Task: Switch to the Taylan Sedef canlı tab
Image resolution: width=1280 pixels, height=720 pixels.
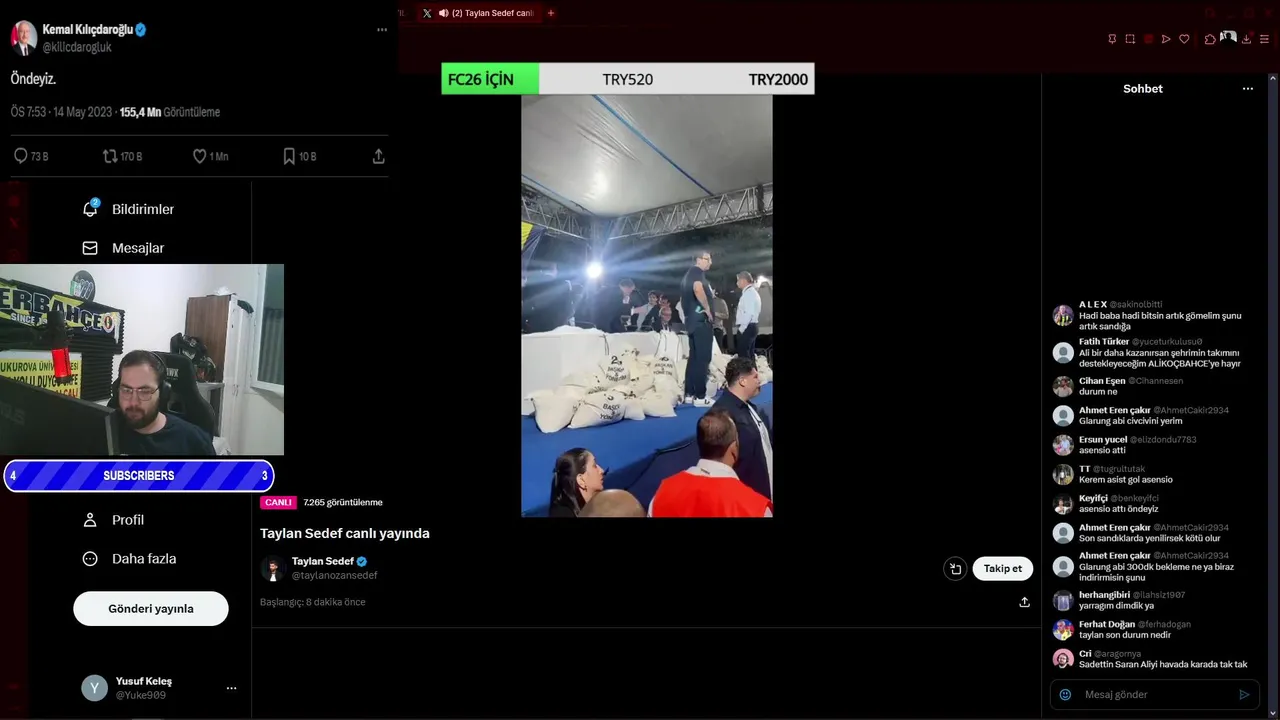Action: tap(478, 13)
